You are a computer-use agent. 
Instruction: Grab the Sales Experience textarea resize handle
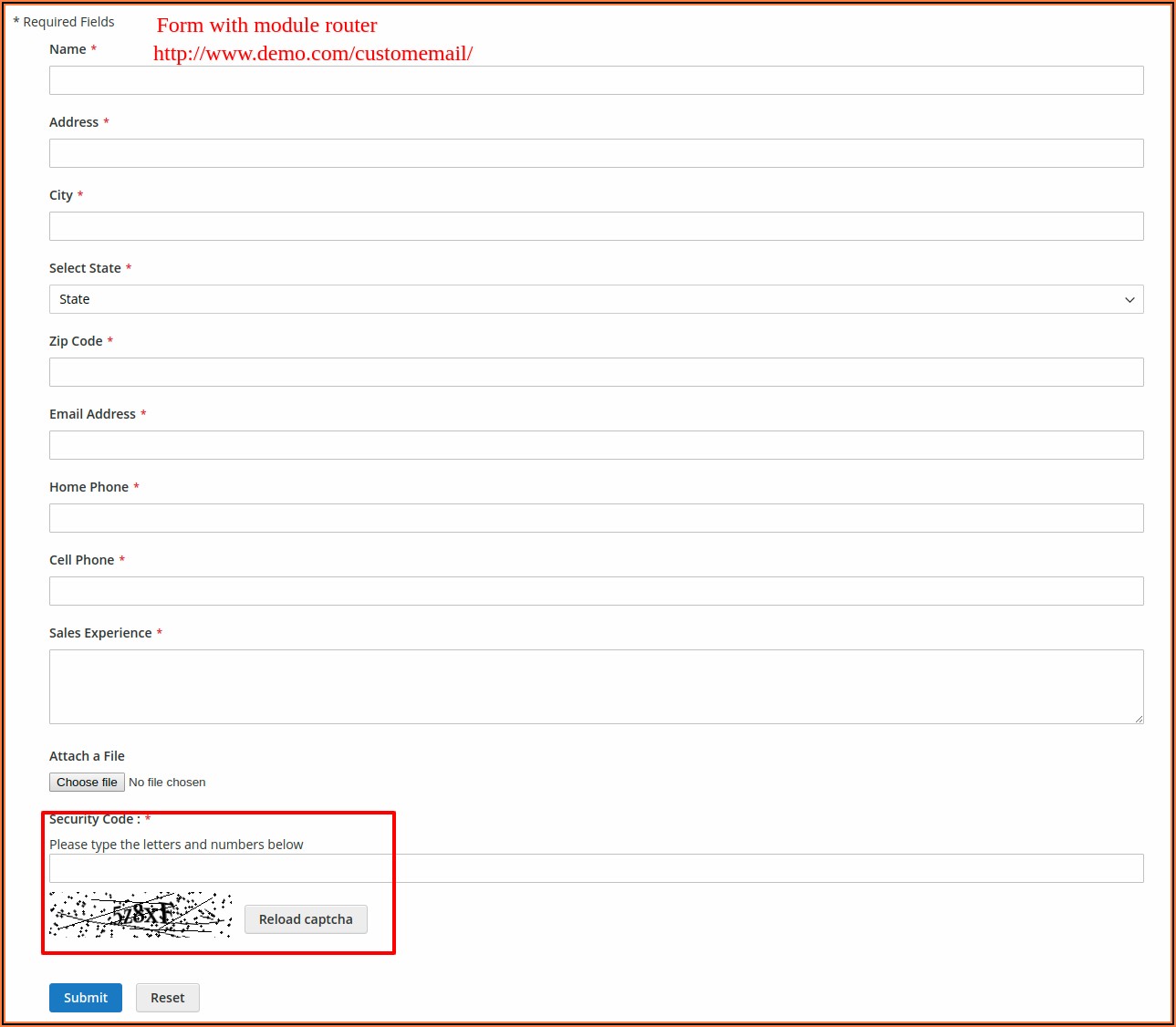tap(1138, 719)
